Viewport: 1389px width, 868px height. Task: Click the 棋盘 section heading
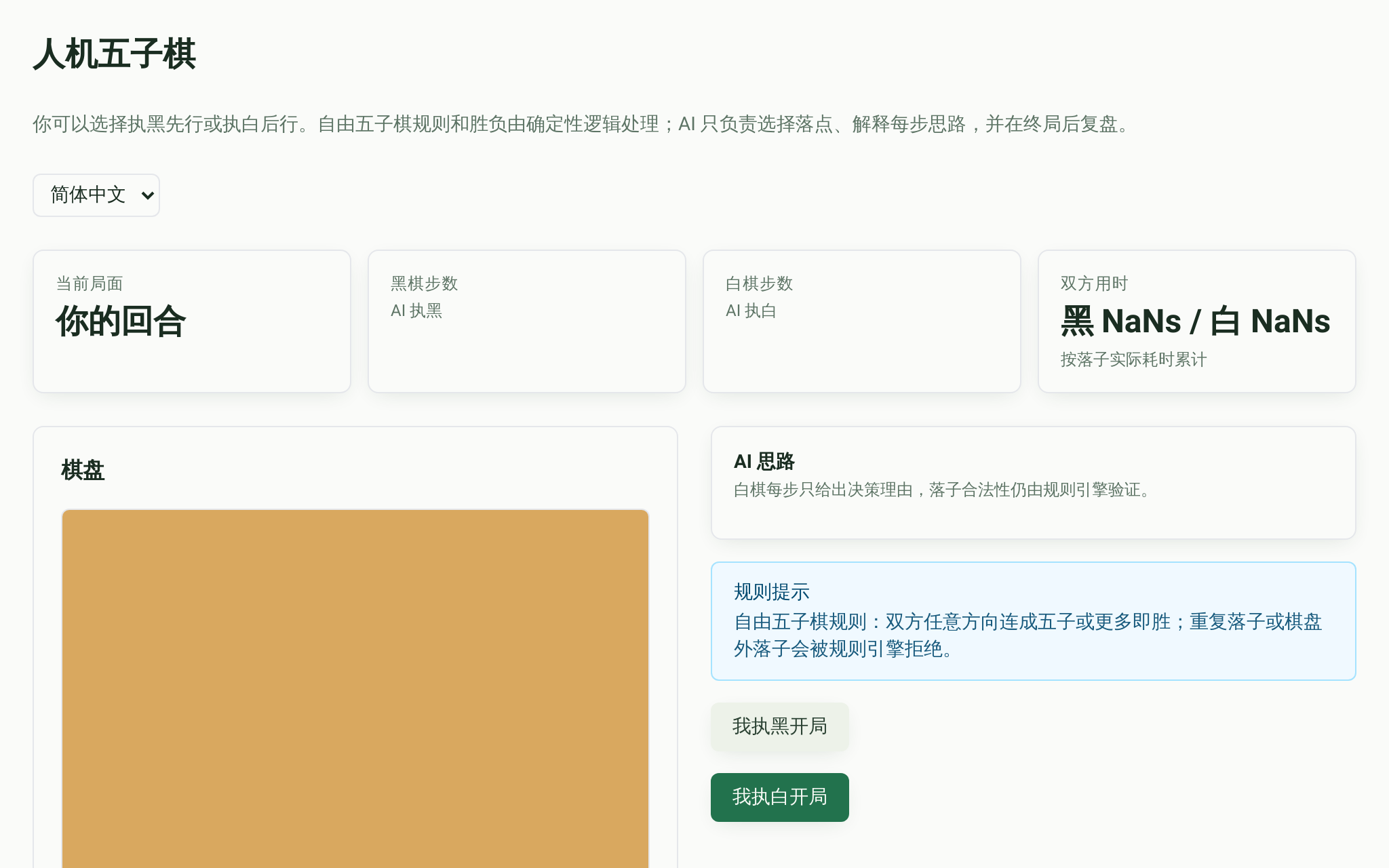pyautogui.click(x=83, y=470)
